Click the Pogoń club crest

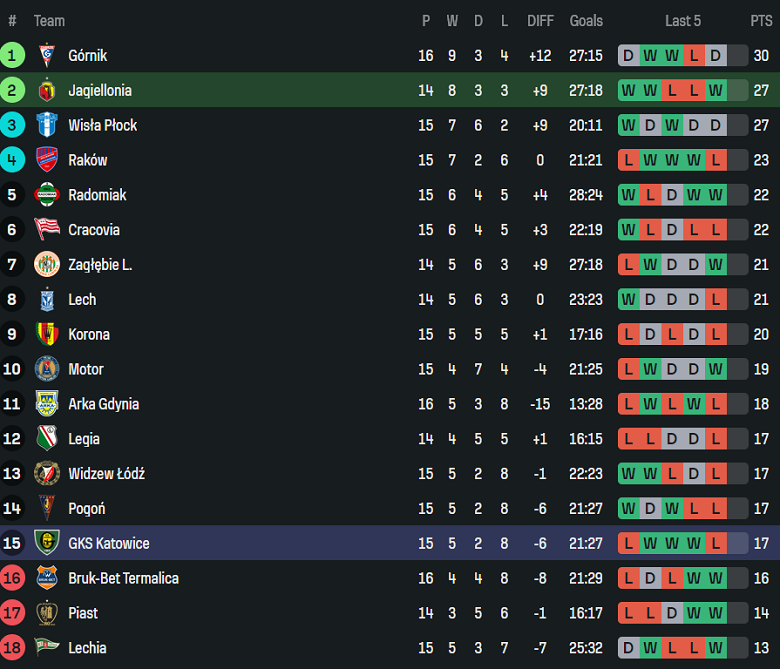47,509
